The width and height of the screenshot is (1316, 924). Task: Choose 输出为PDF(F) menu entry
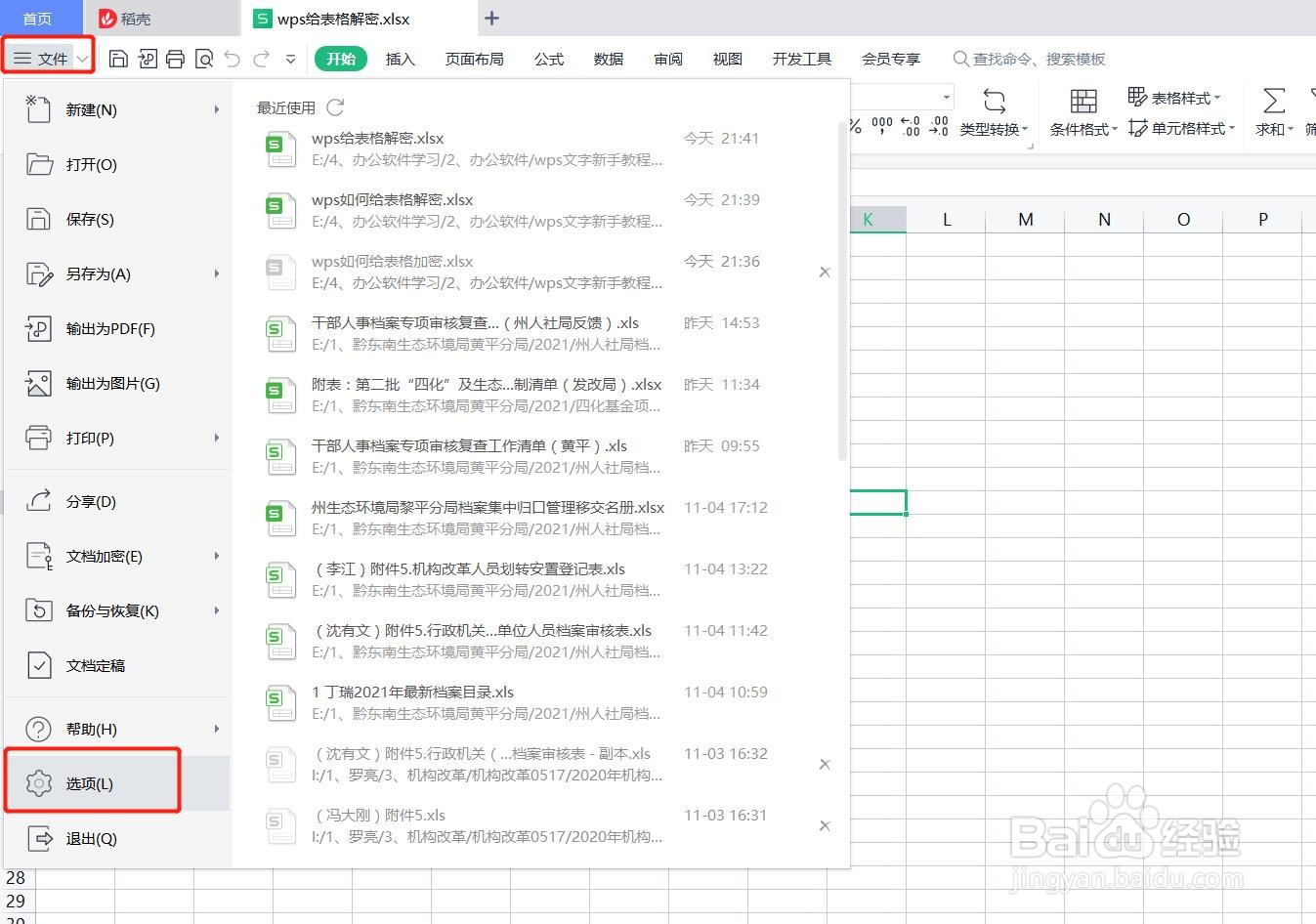coord(117,328)
